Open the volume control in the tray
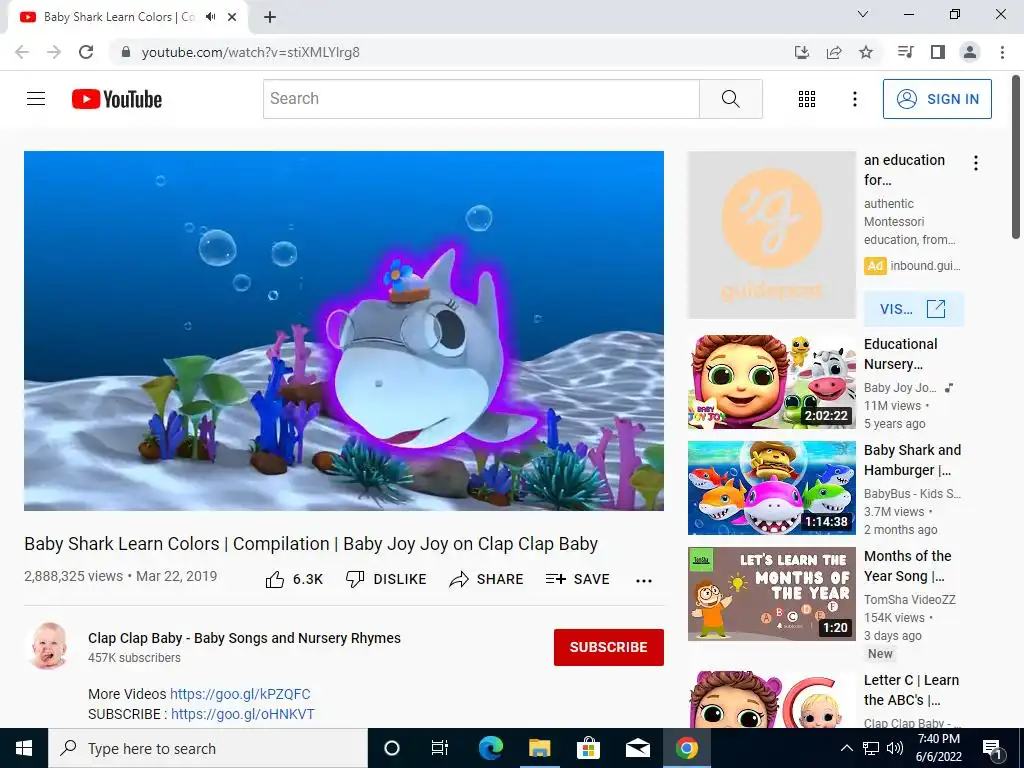This screenshot has height=768, width=1024. [x=895, y=748]
